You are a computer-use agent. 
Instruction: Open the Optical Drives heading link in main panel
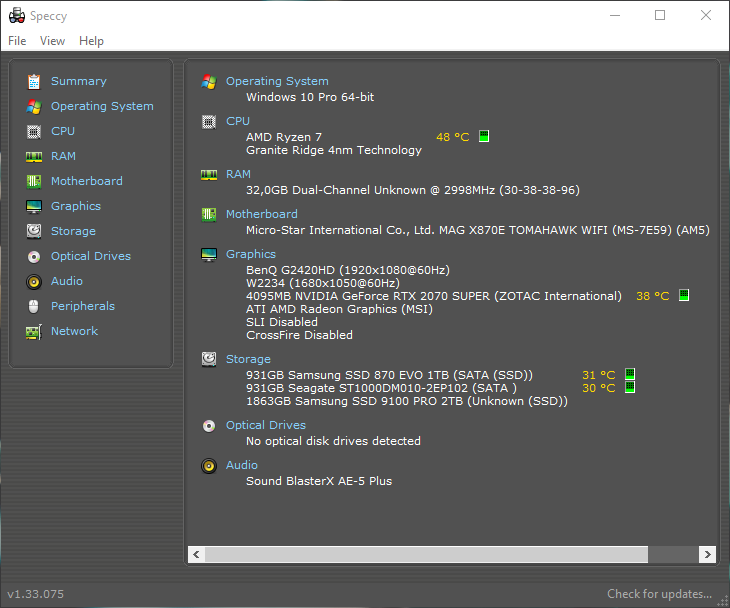pos(266,426)
